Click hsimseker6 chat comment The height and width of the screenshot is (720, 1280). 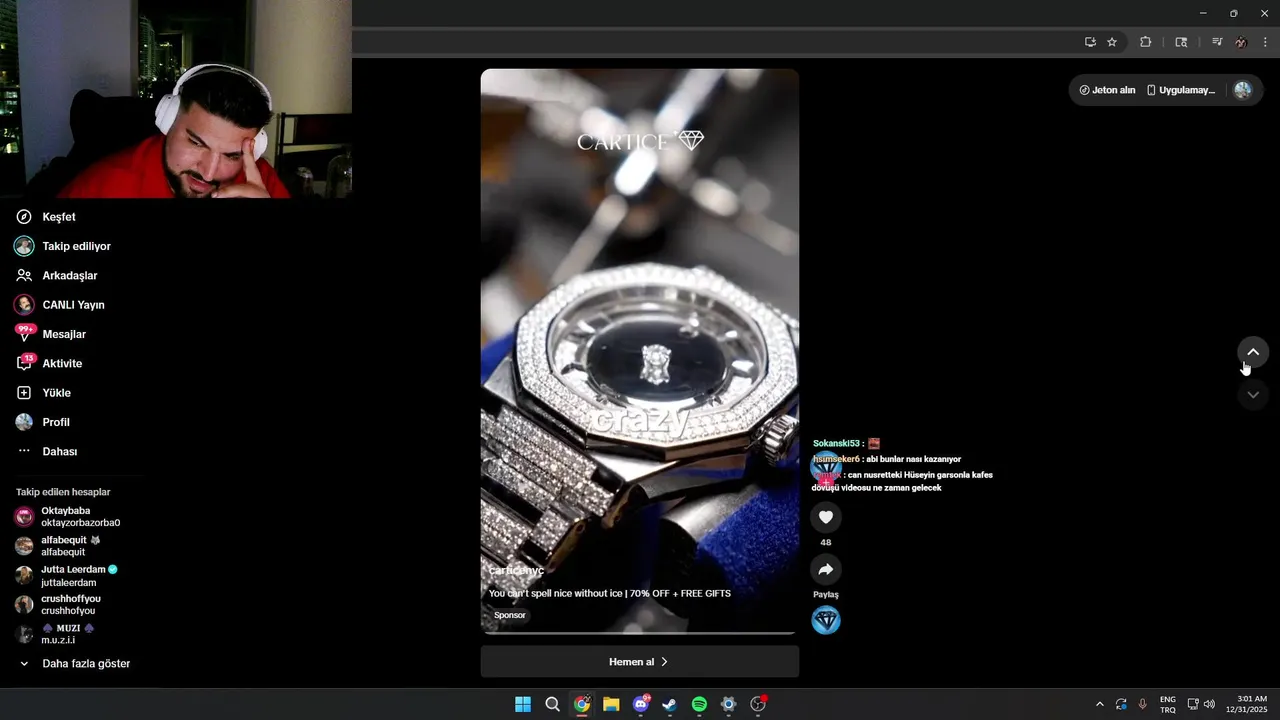point(887,459)
